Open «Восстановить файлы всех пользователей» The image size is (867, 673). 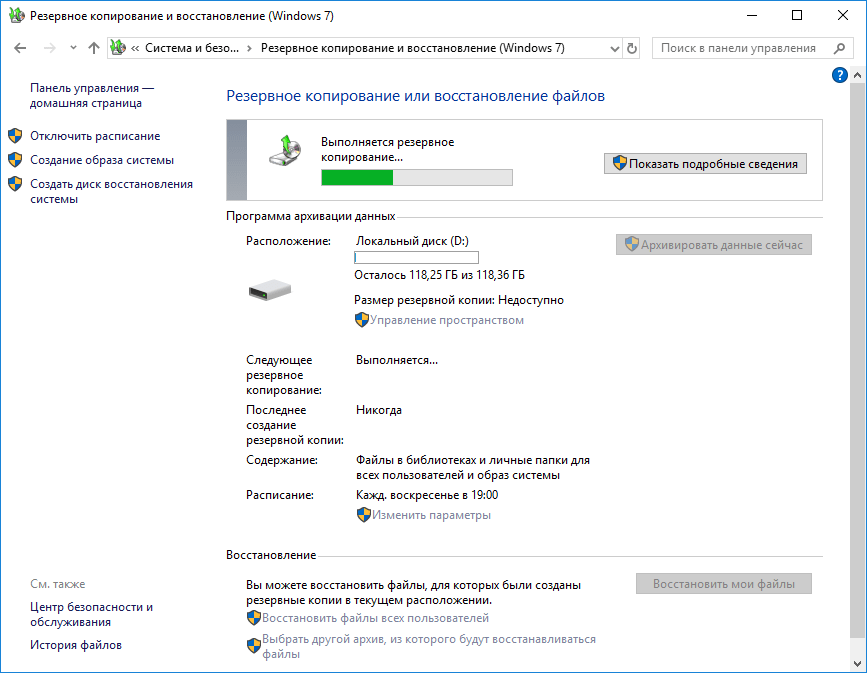point(375,618)
